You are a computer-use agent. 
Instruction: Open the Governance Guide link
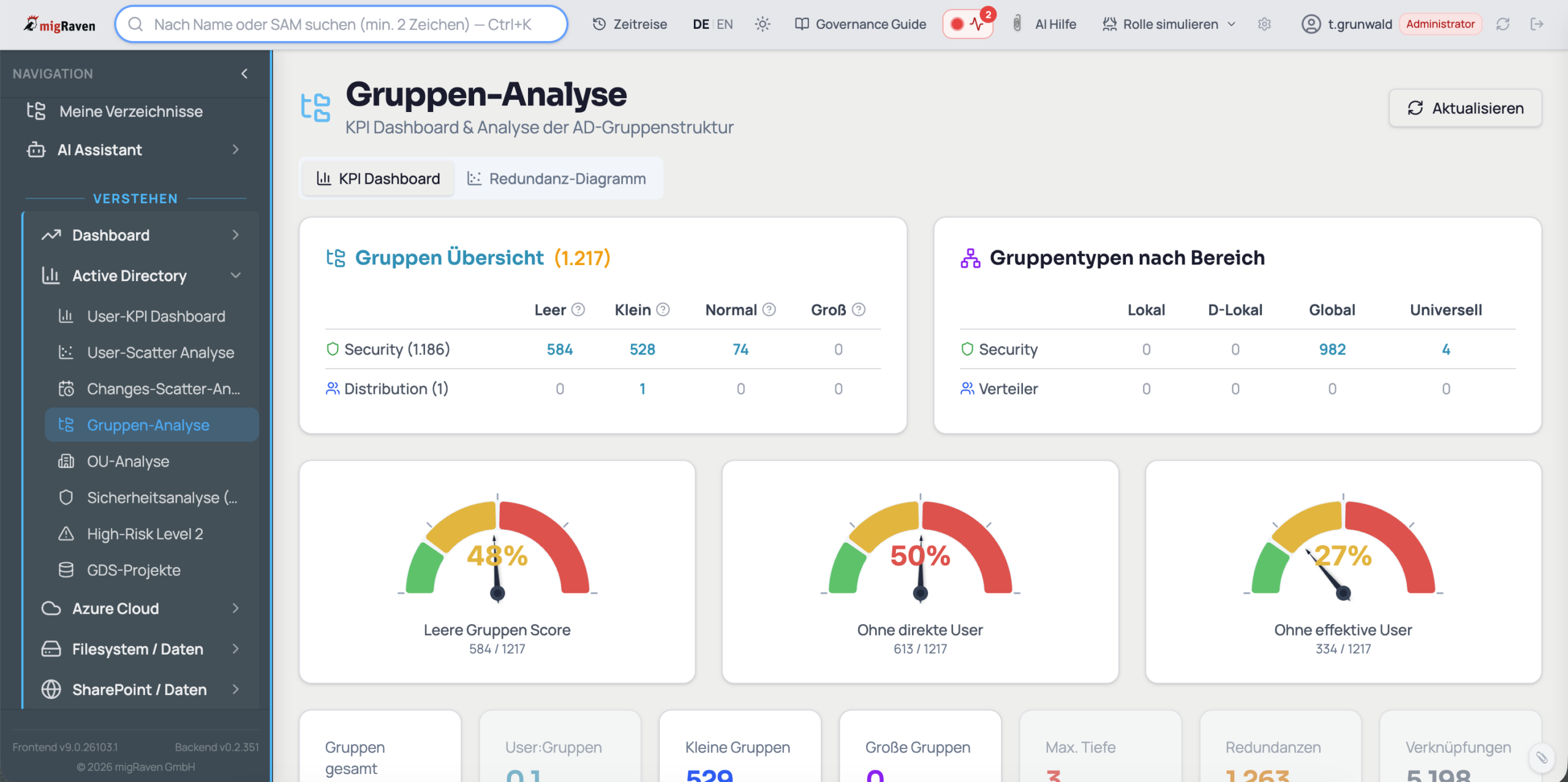point(860,24)
